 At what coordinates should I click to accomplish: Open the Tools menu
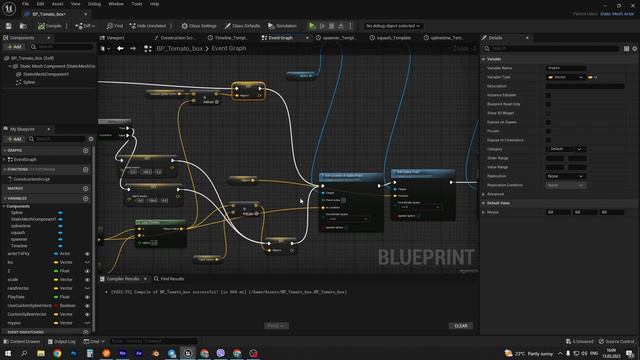[137, 4]
